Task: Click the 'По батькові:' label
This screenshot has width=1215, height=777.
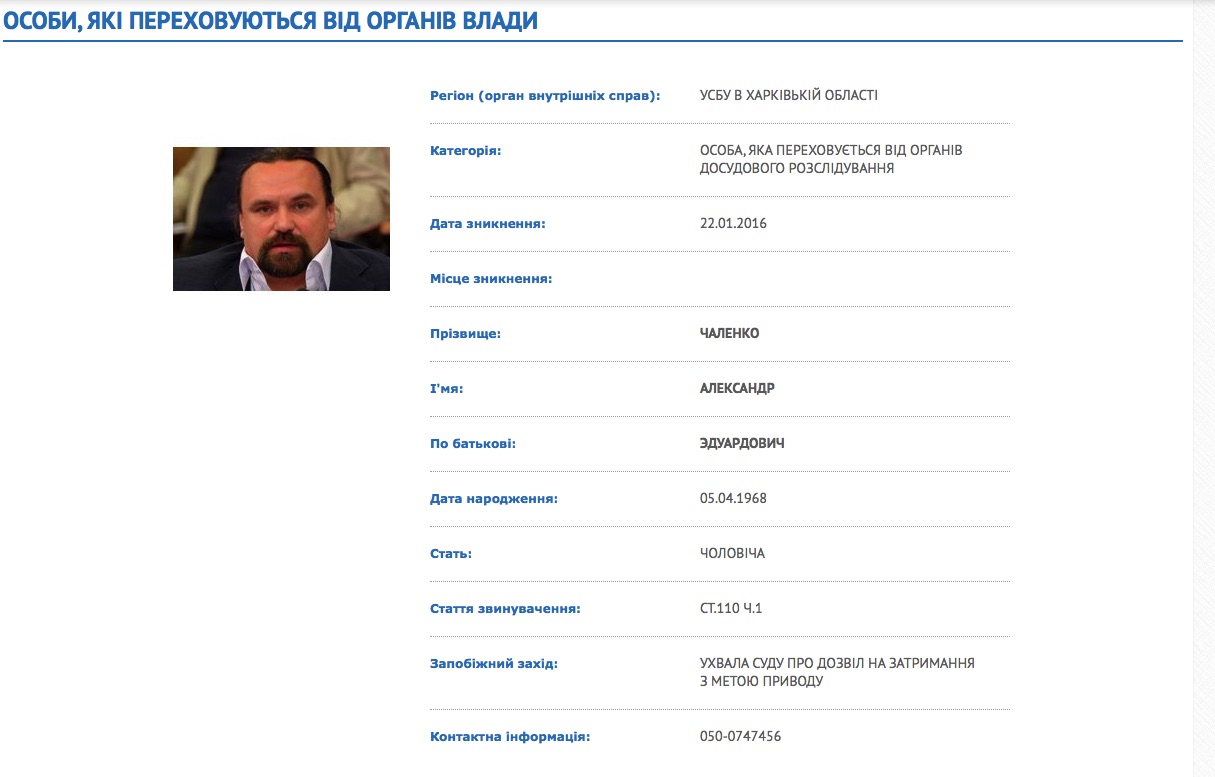Action: [x=472, y=443]
